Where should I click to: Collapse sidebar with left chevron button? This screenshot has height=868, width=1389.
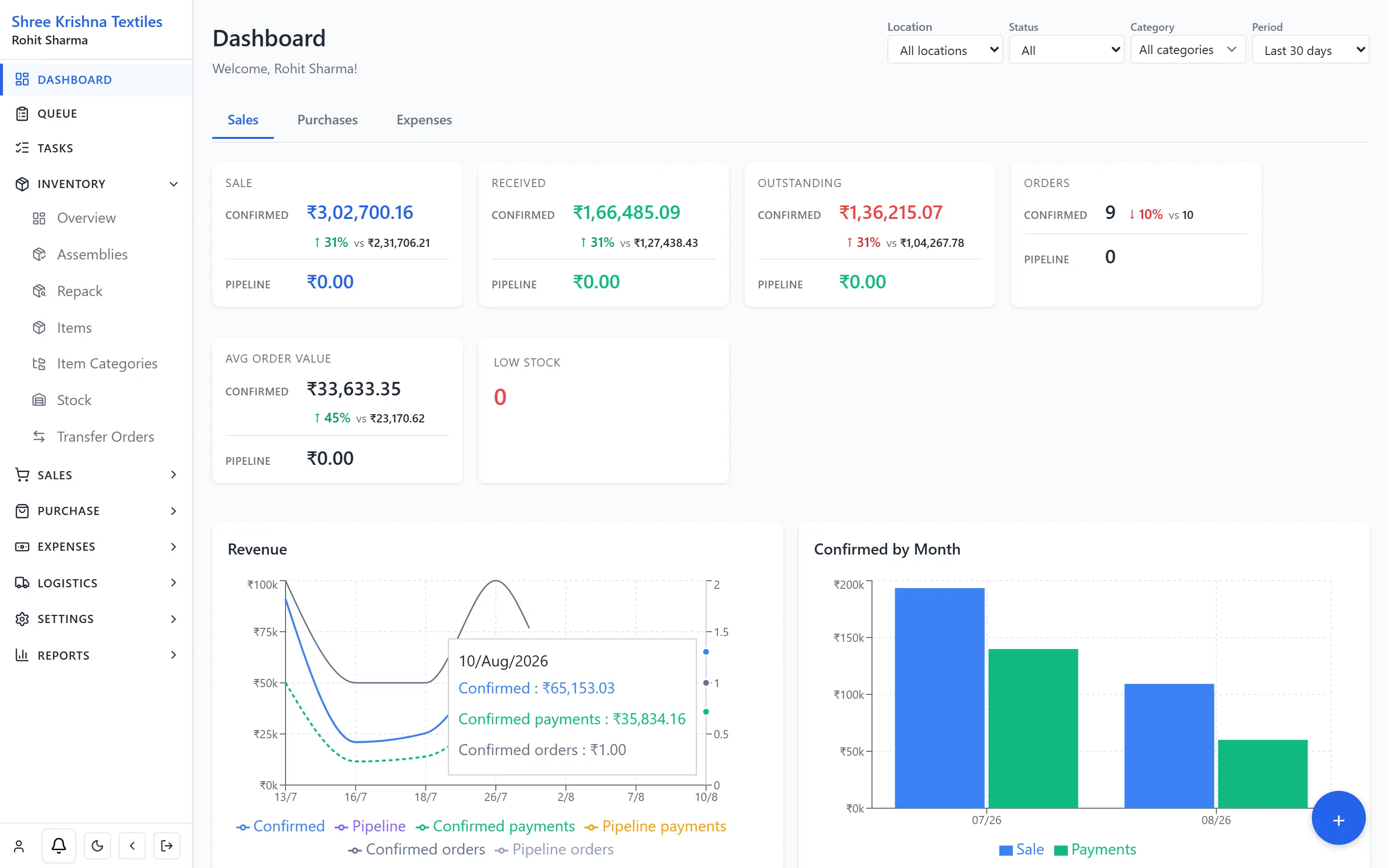coord(132,846)
